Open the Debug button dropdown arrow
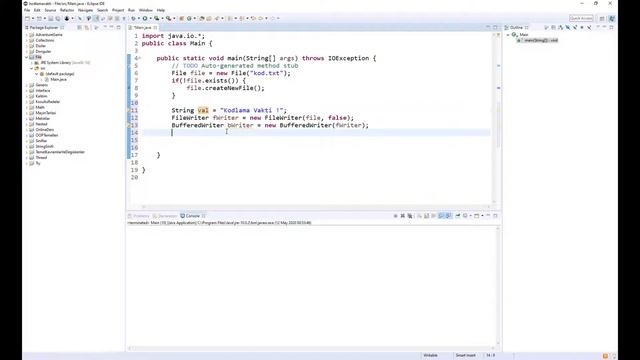 pos(139,18)
